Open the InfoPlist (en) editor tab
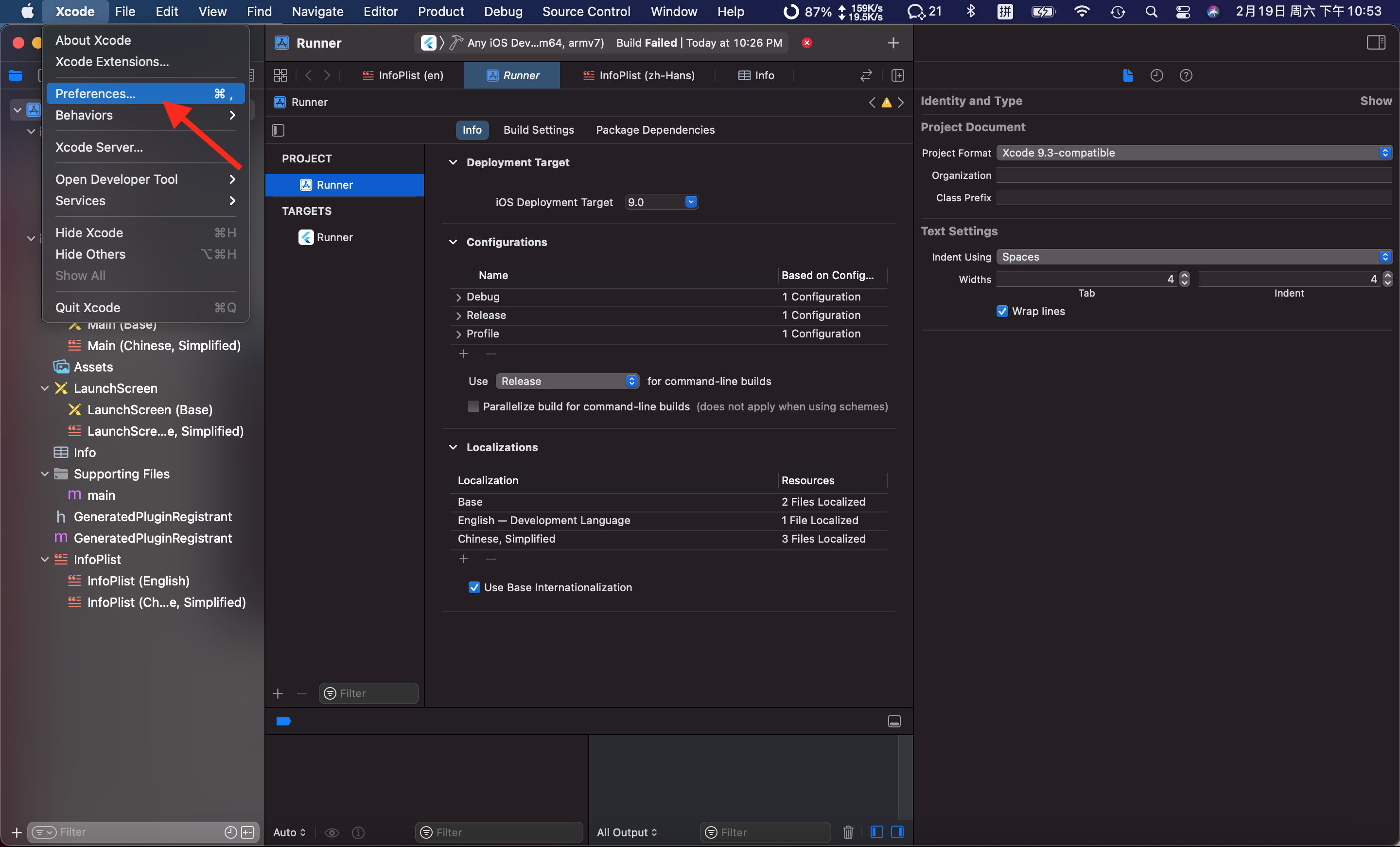This screenshot has width=1400, height=847. click(403, 75)
